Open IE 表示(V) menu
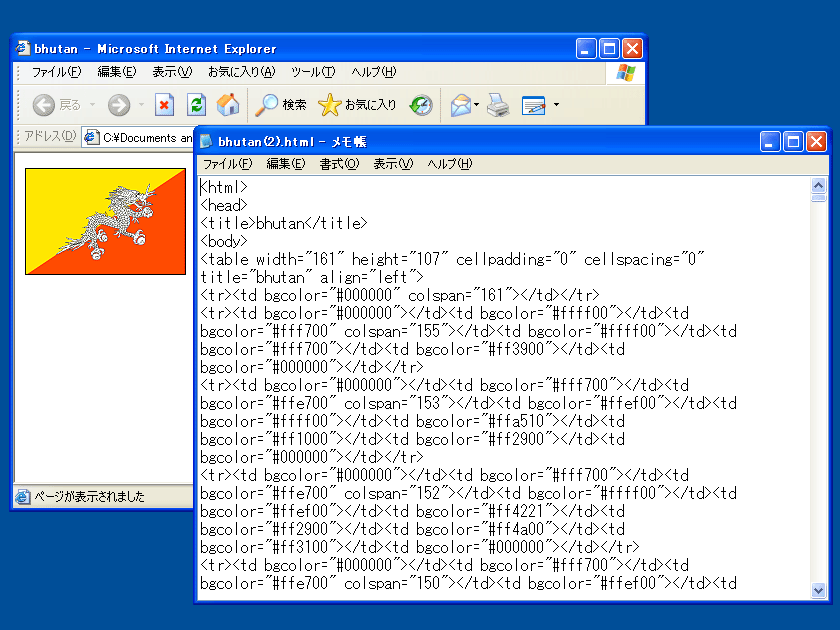840x630 pixels. click(x=172, y=72)
